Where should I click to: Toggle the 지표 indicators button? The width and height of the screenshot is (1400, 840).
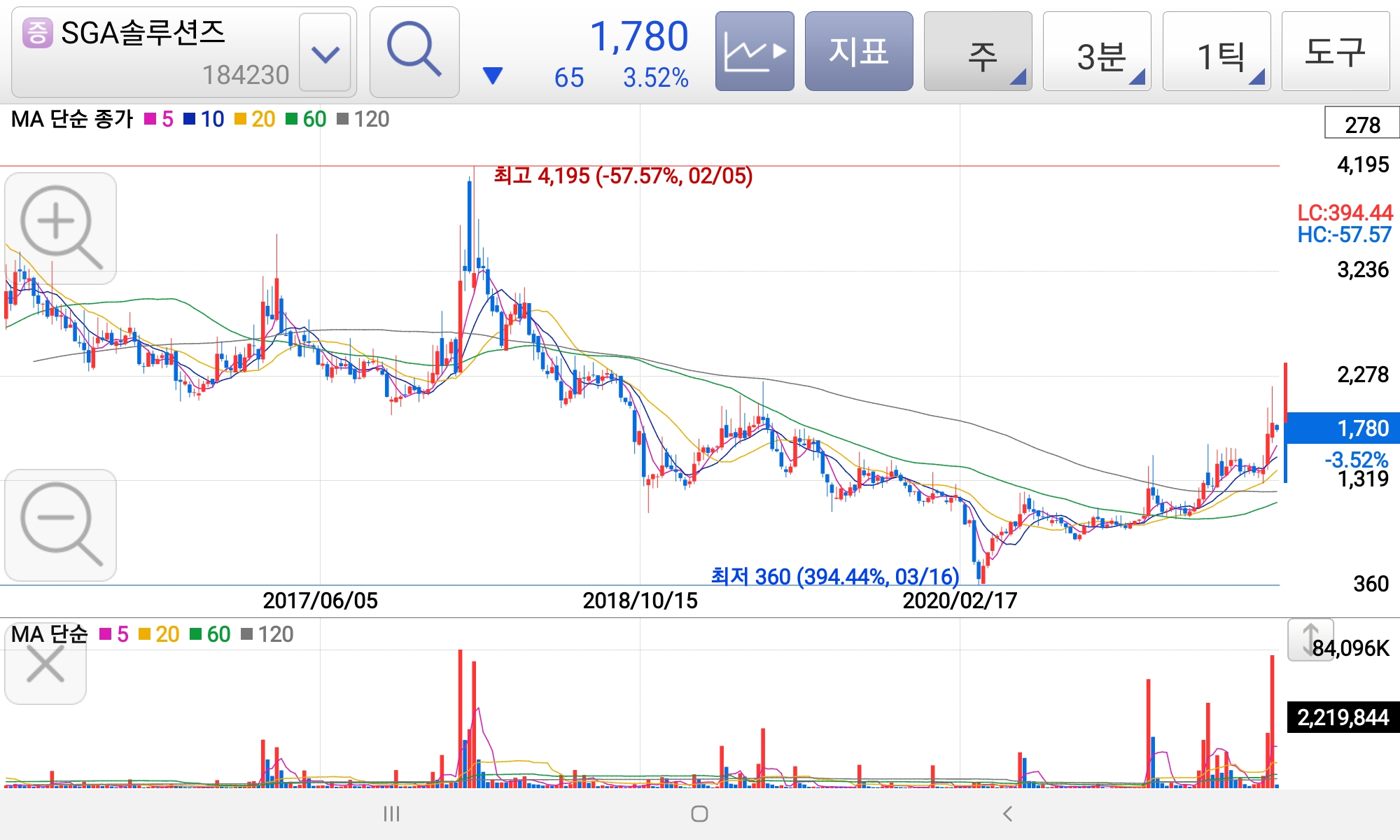[858, 51]
